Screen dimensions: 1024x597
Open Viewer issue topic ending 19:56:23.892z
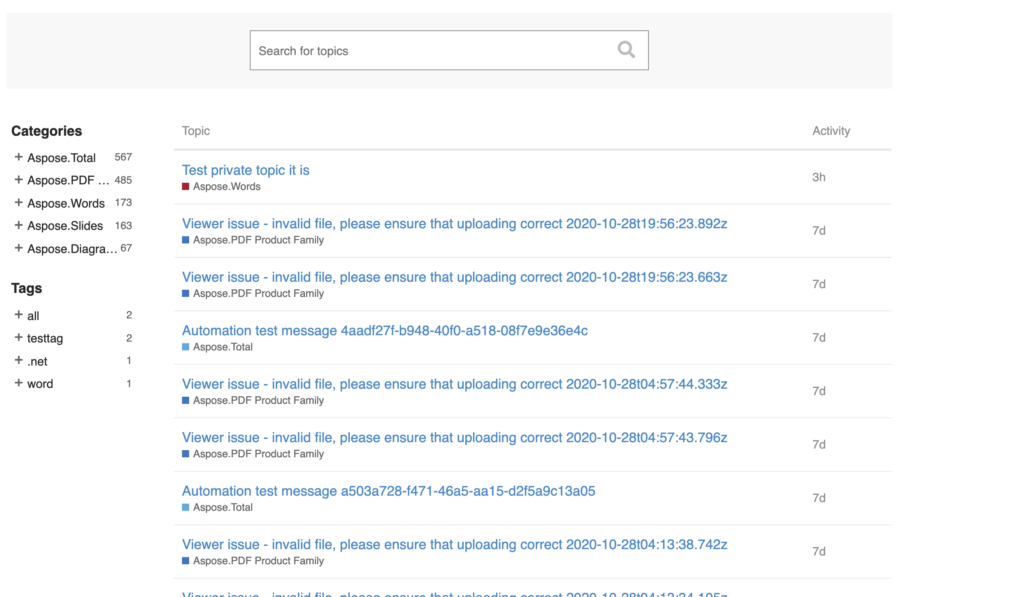(x=455, y=223)
